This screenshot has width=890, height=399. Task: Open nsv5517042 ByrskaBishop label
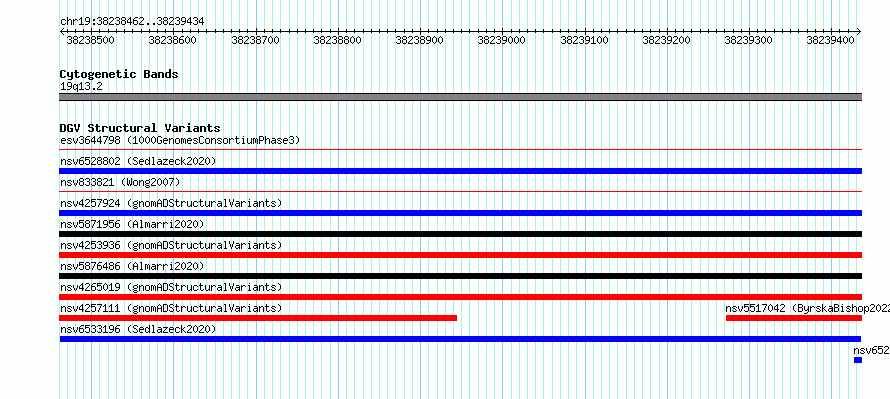point(808,308)
